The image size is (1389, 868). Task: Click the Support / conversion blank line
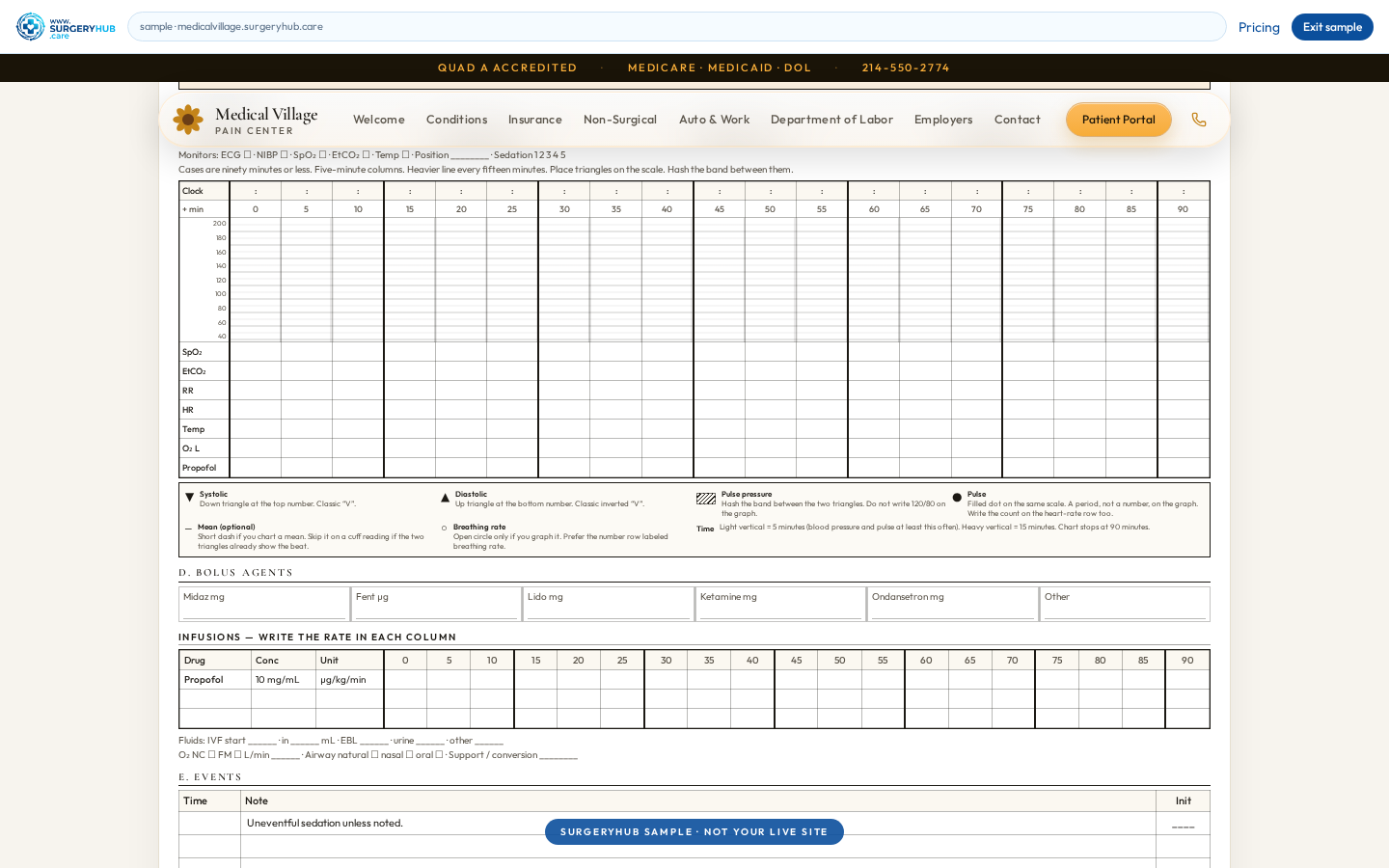(x=558, y=755)
